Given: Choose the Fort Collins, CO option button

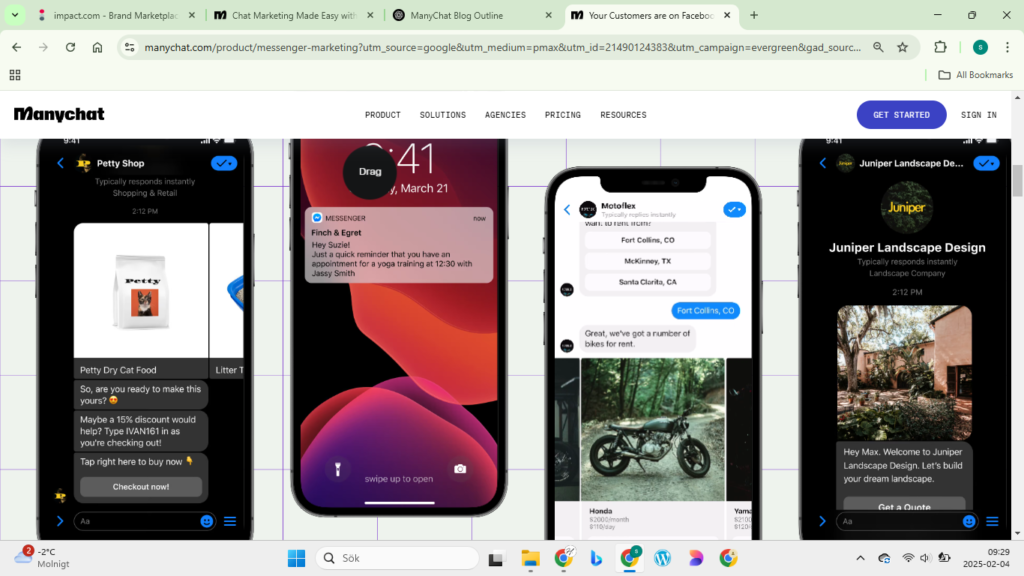Looking at the screenshot, I should pyautogui.click(x=648, y=240).
